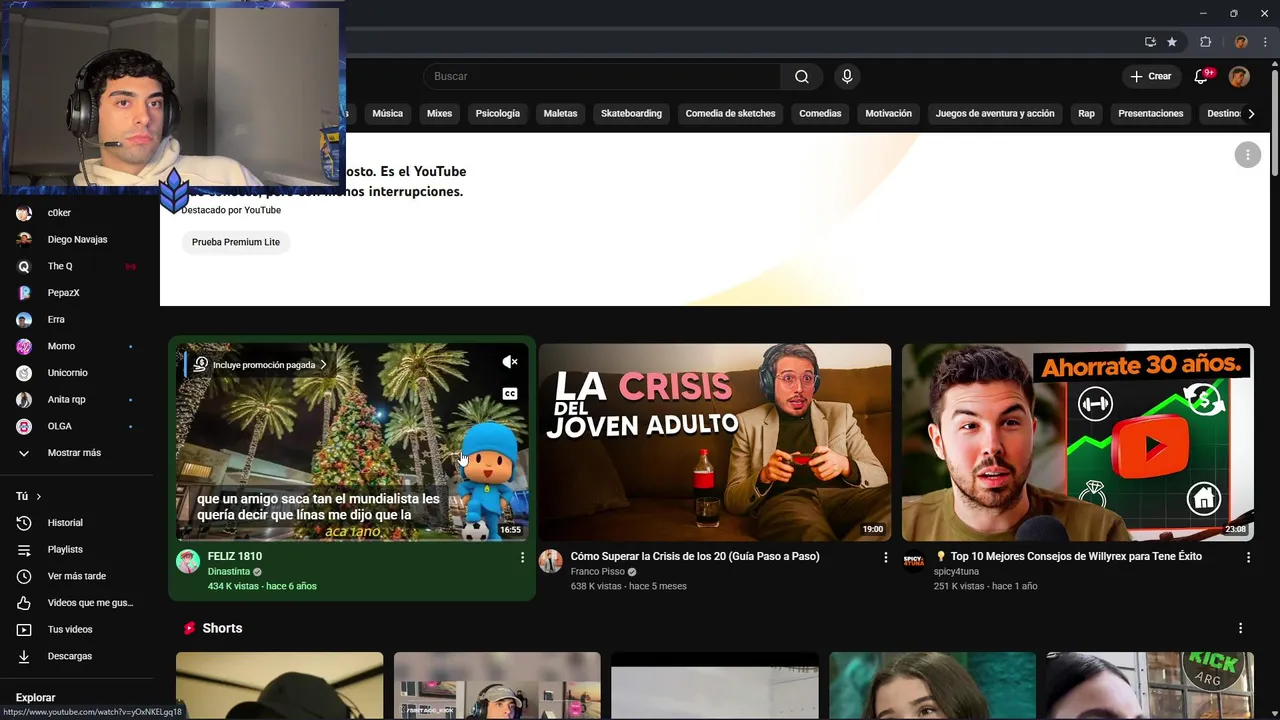Show more chips with right arrow

[x=1251, y=113]
